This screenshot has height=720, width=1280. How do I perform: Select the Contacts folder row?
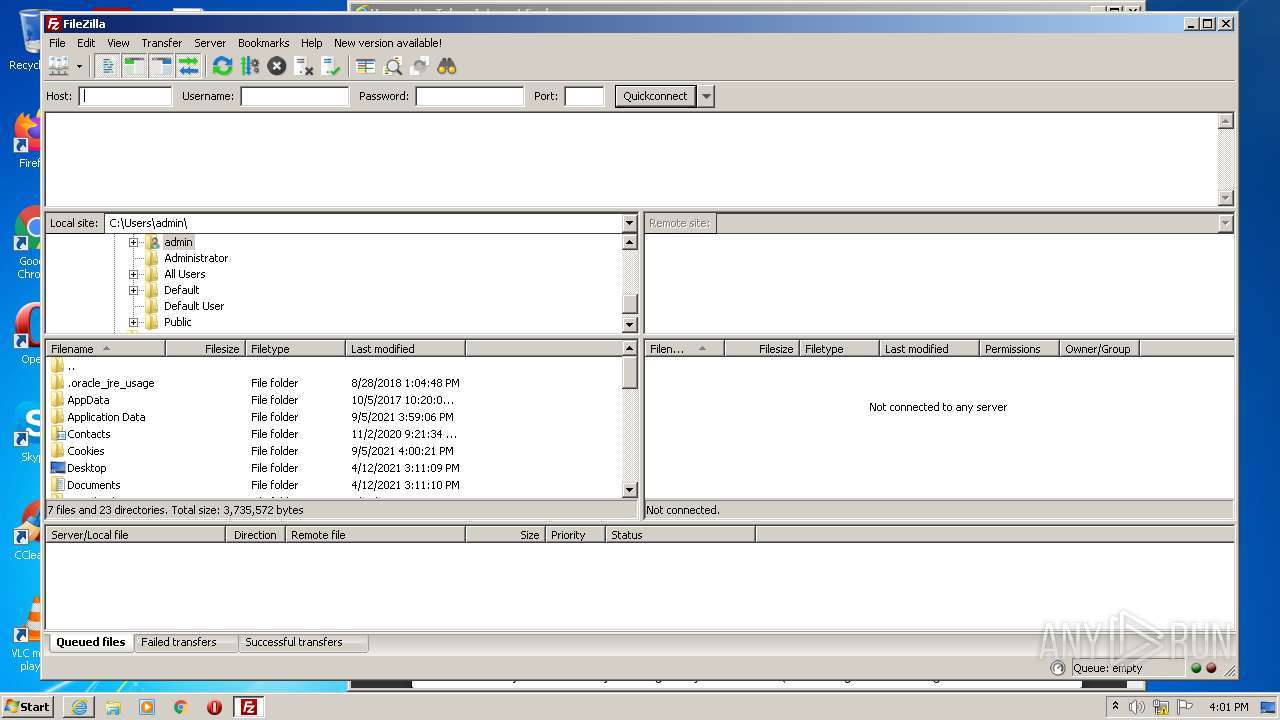coord(334,434)
